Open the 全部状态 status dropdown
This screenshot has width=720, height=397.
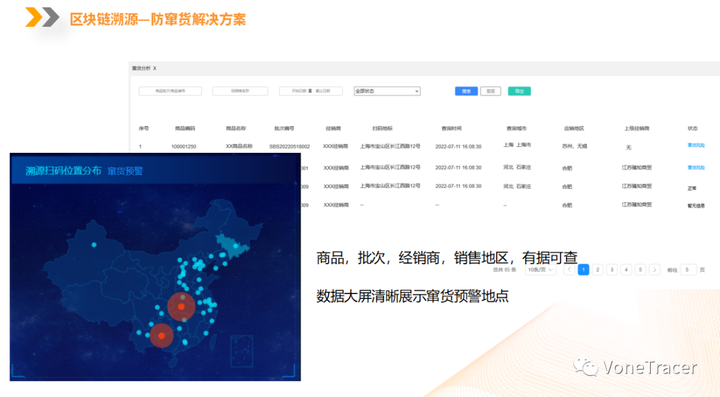pyautogui.click(x=387, y=91)
